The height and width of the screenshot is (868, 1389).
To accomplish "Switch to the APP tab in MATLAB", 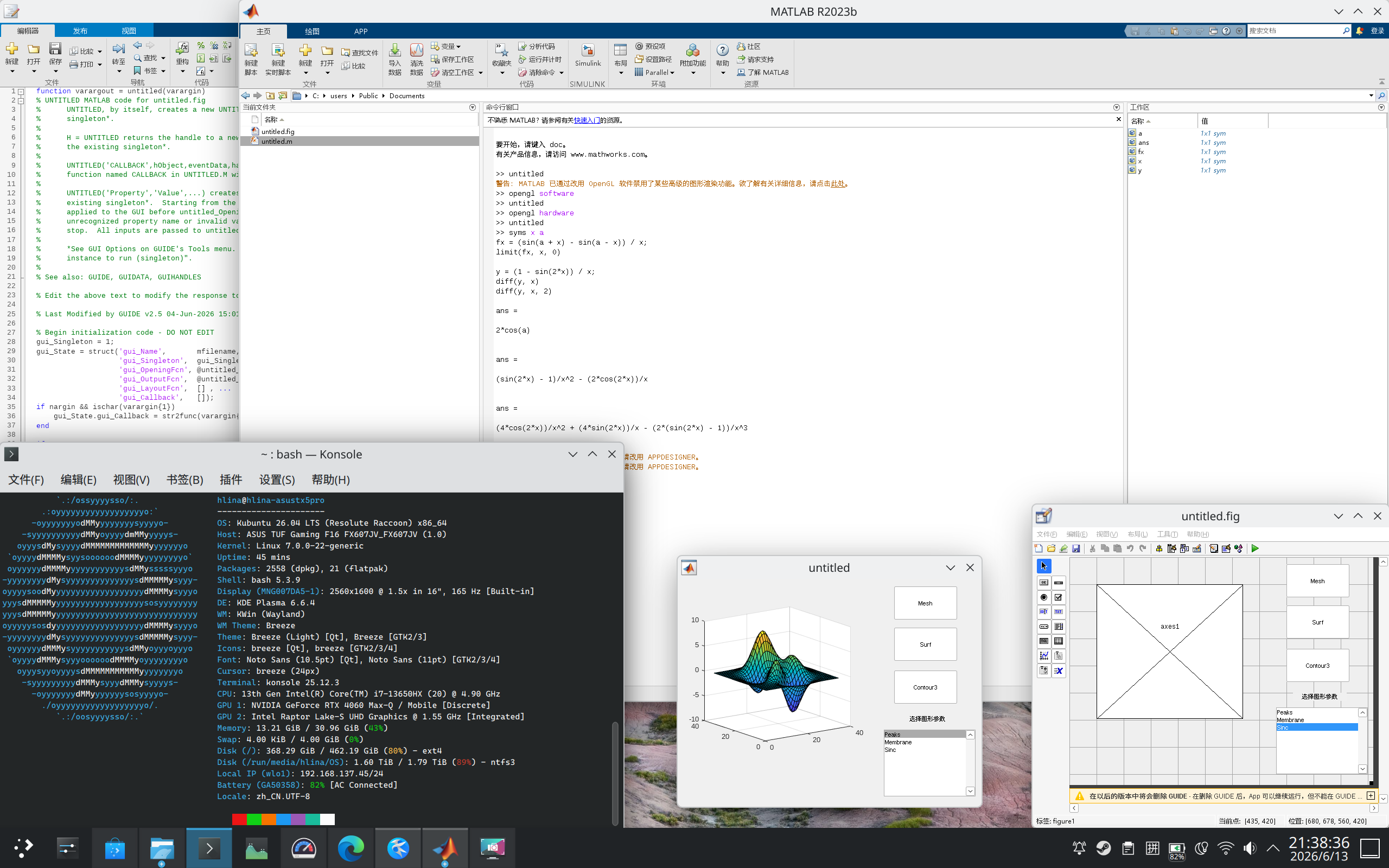I will point(360,31).
